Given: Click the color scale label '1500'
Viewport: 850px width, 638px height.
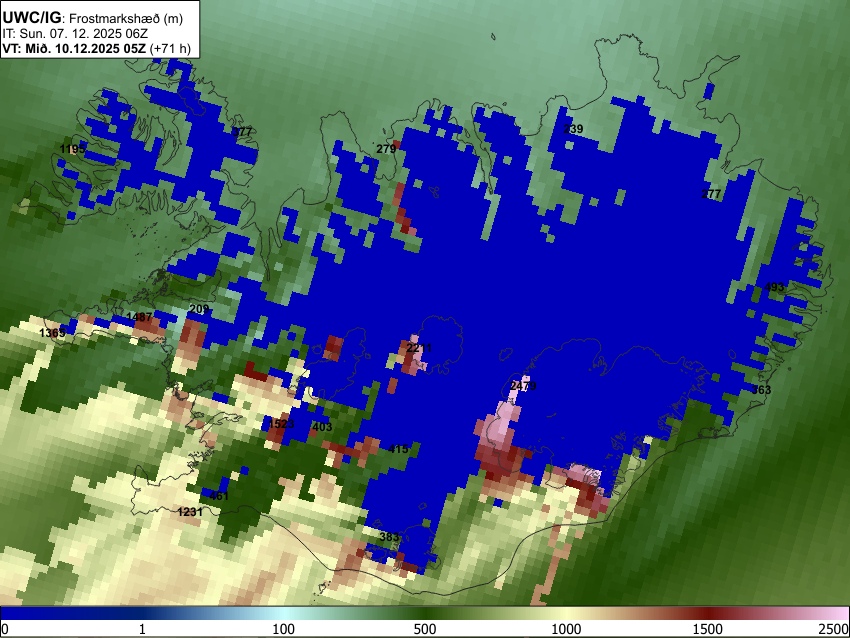Looking at the screenshot, I should [x=708, y=629].
